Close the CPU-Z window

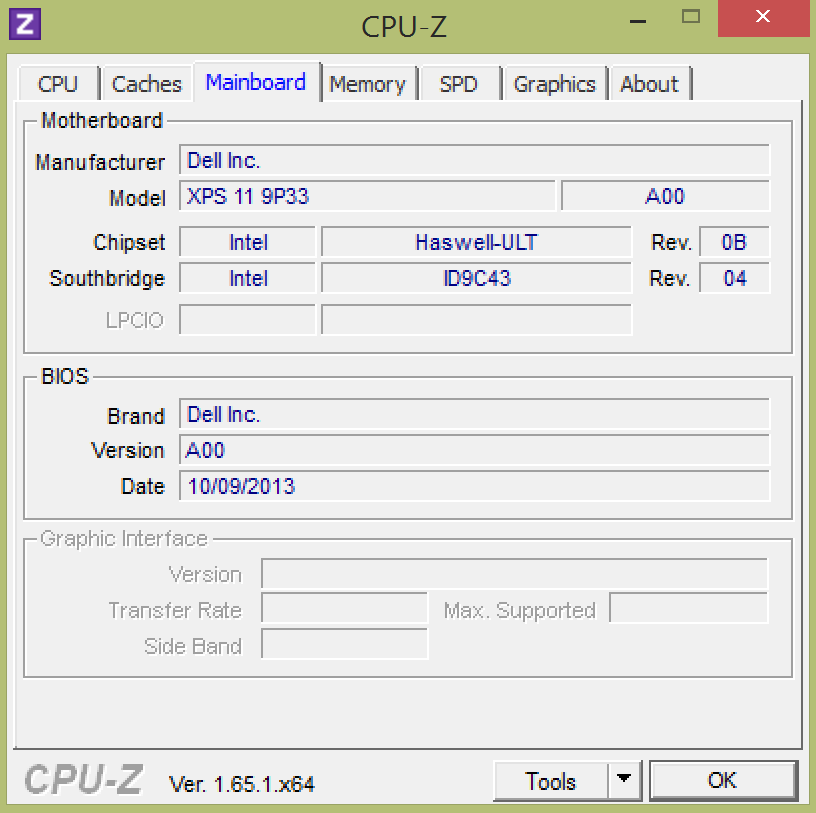click(763, 18)
